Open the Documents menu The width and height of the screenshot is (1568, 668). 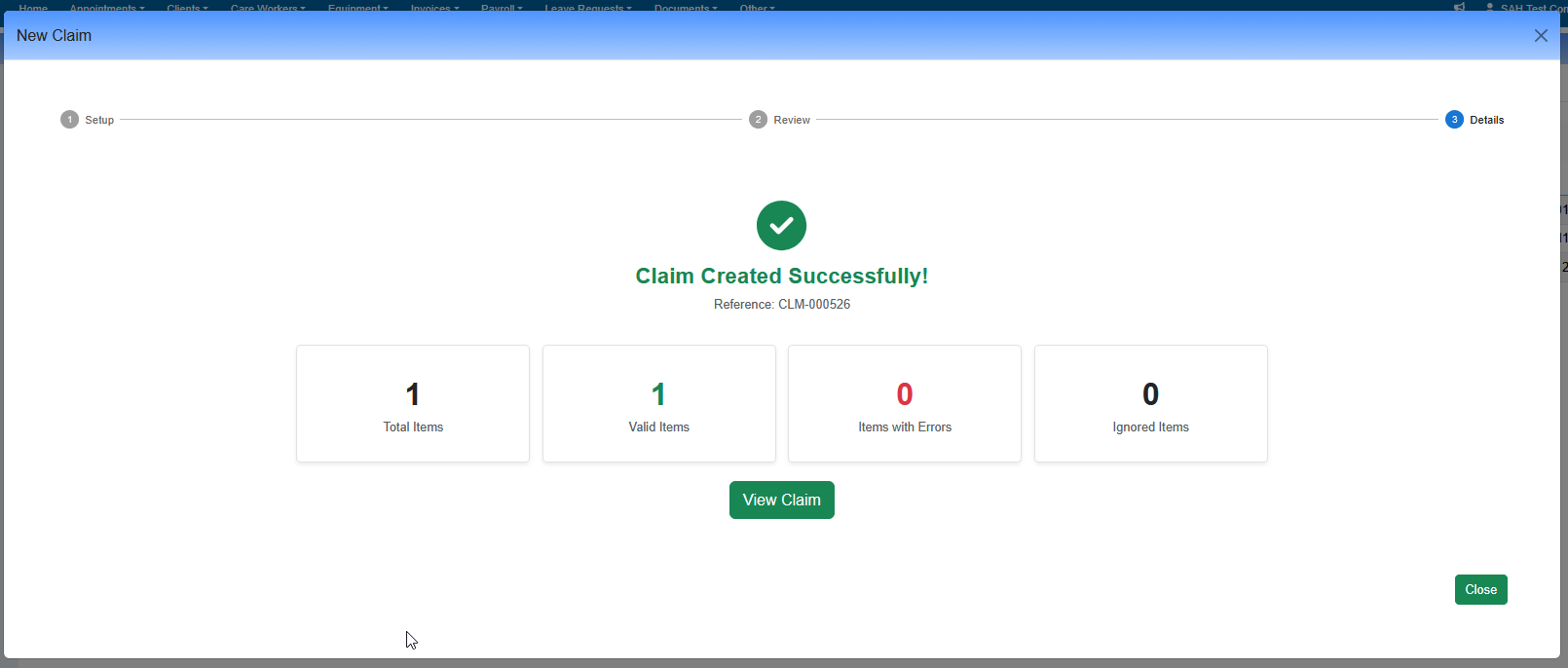click(x=686, y=7)
